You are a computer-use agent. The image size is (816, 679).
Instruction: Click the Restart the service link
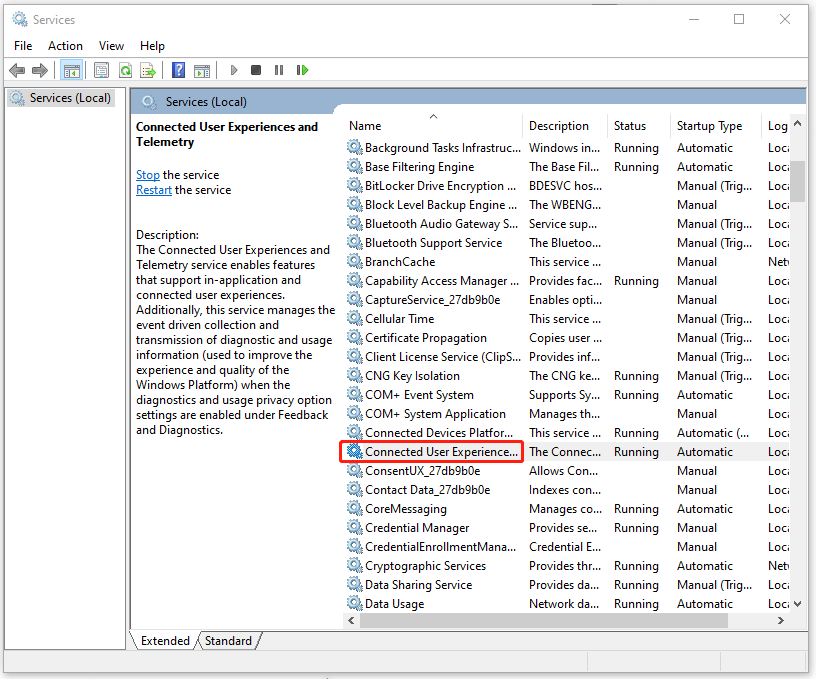[x=154, y=190]
